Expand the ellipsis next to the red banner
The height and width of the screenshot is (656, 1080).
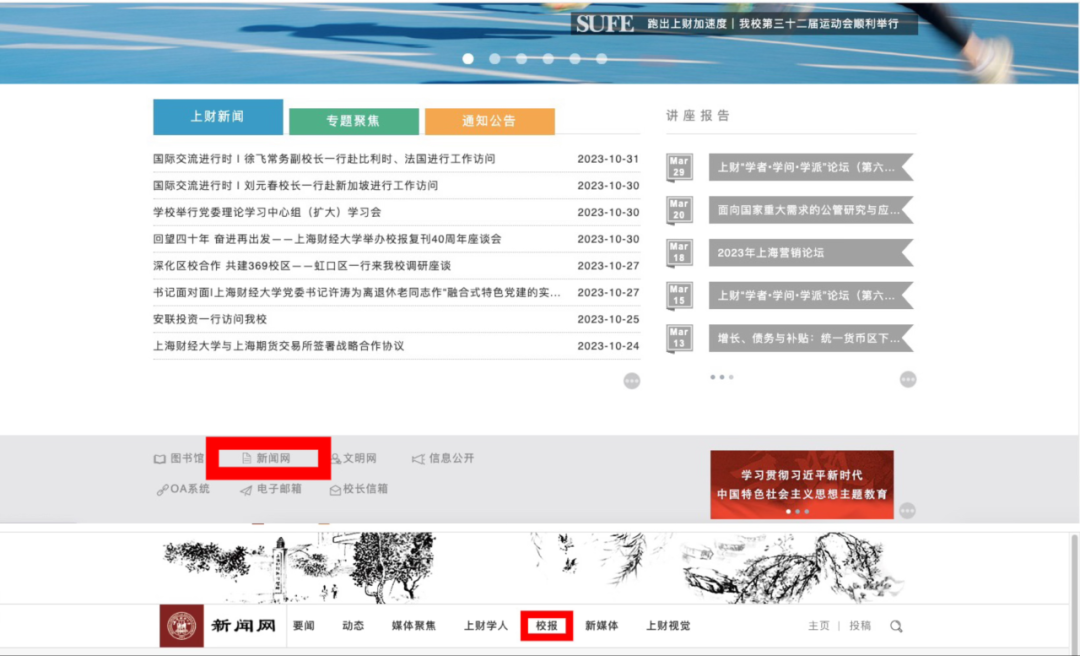click(x=908, y=510)
